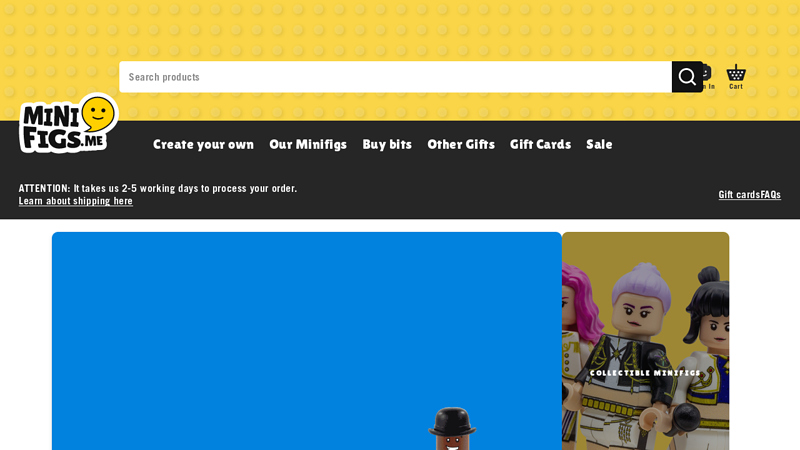Open the Our Minifigs menu
Screen dimensions: 800x450
308,144
